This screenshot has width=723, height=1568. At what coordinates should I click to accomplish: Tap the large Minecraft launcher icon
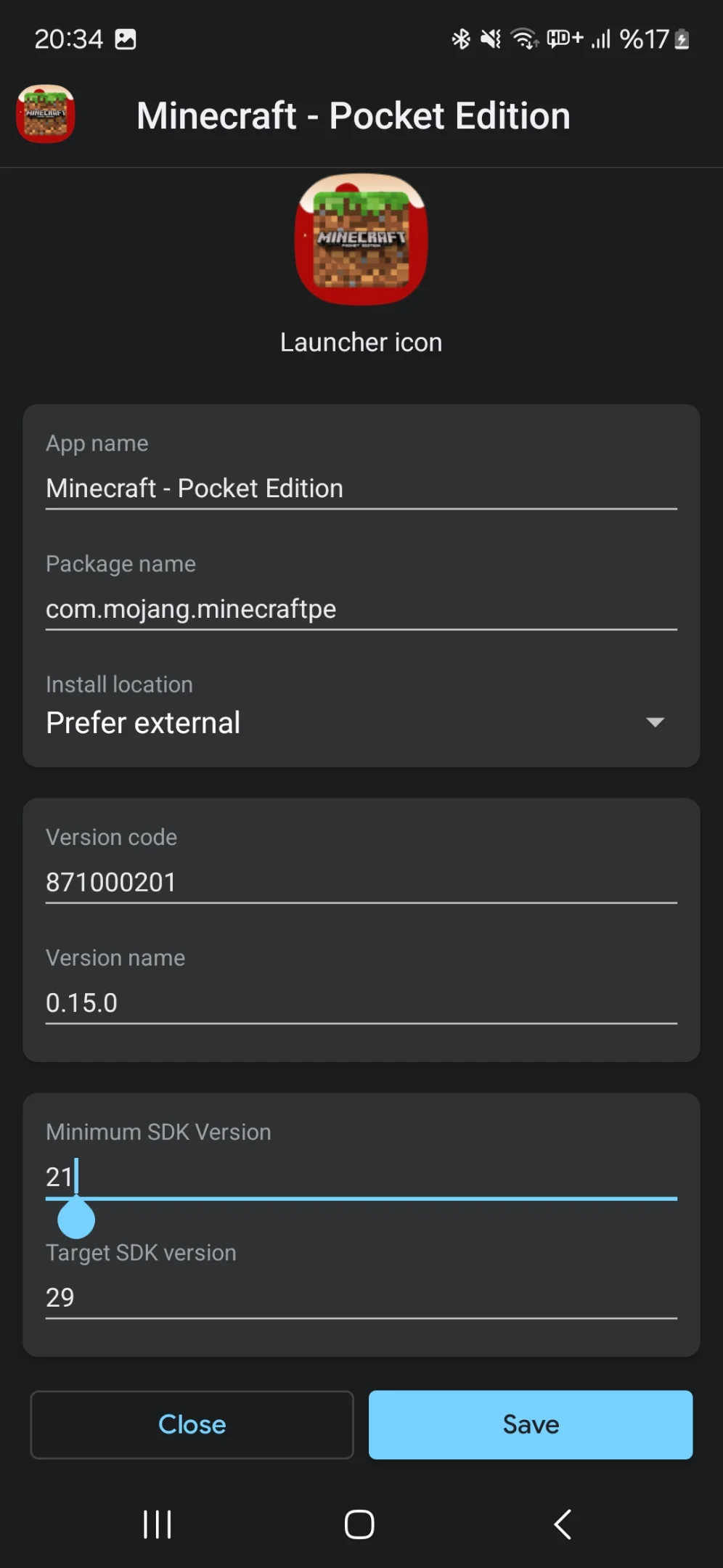tap(361, 239)
